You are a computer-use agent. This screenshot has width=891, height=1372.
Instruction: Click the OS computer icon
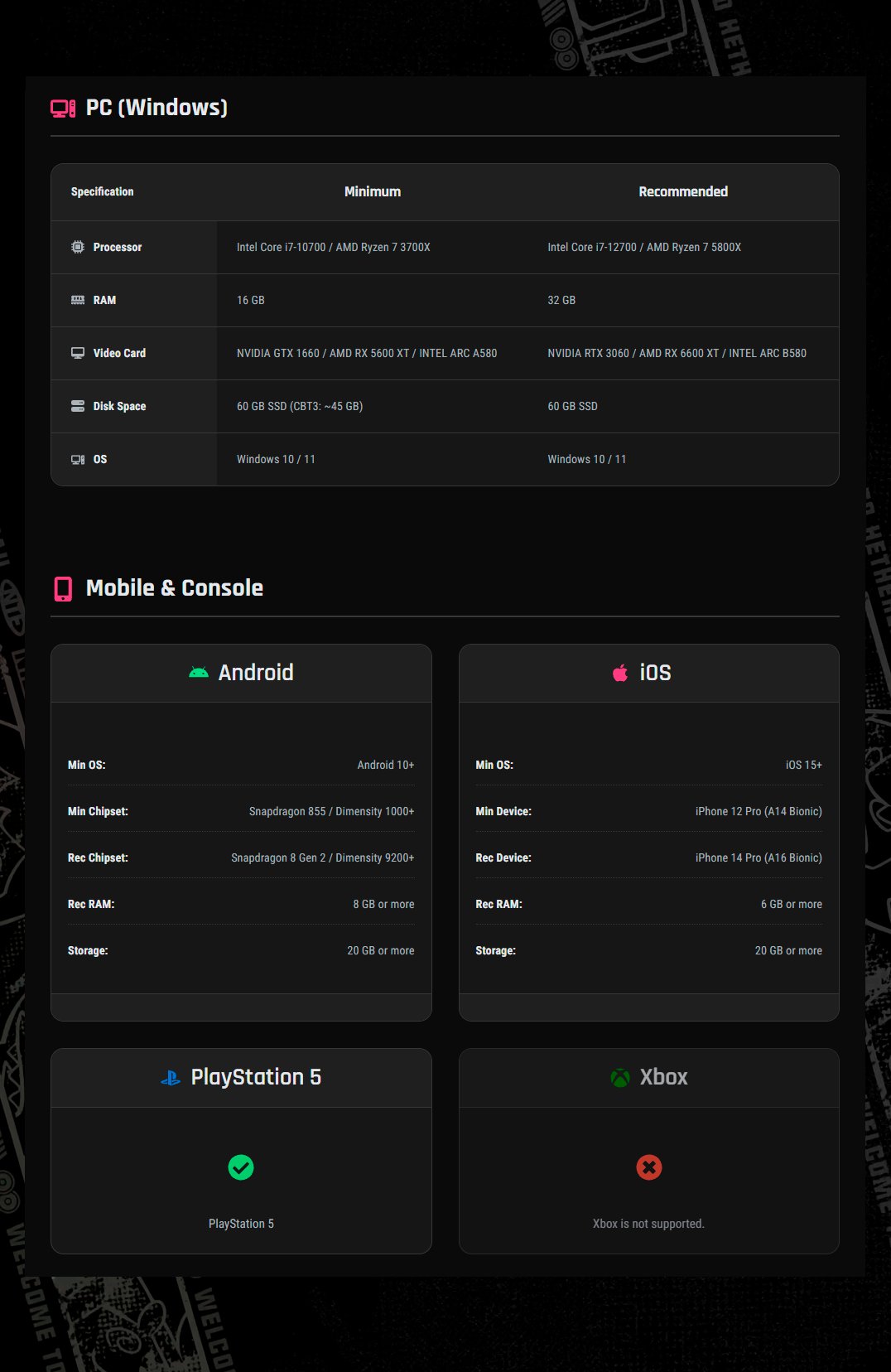point(78,459)
